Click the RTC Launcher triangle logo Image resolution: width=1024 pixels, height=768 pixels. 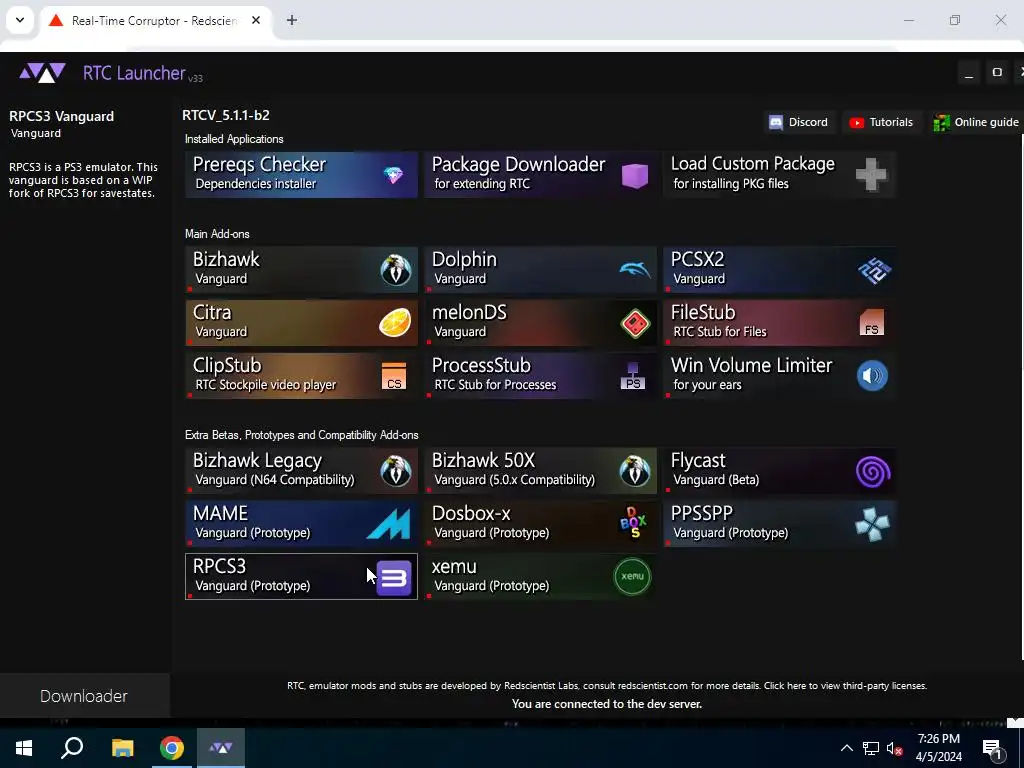pyautogui.click(x=42, y=72)
